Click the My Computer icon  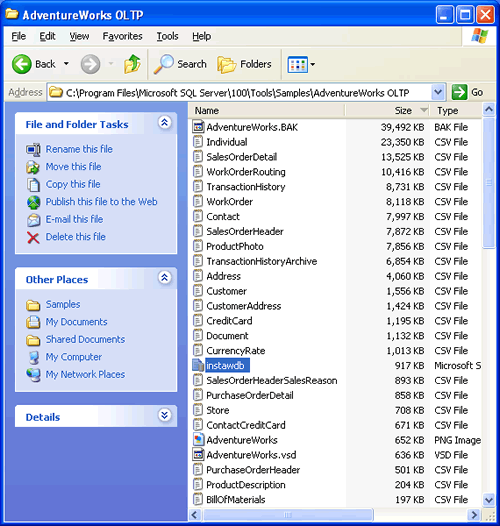tap(33, 358)
